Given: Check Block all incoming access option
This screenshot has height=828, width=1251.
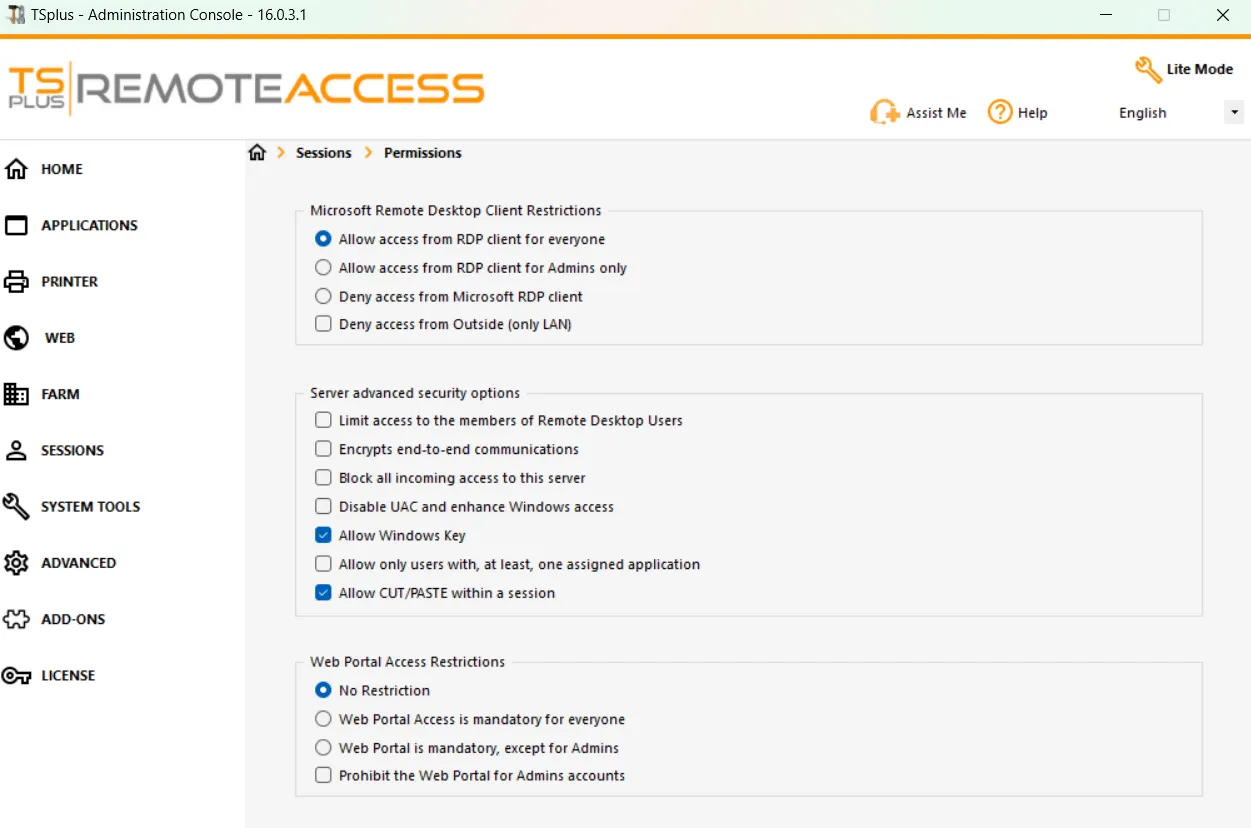Looking at the screenshot, I should (323, 478).
